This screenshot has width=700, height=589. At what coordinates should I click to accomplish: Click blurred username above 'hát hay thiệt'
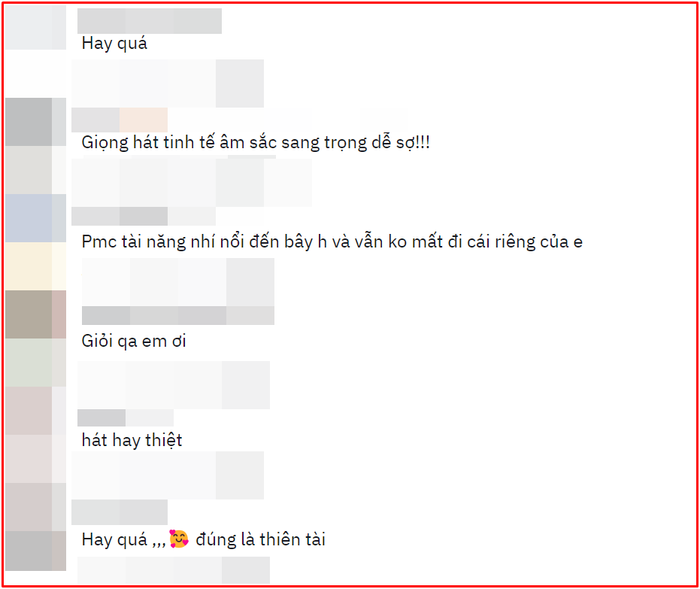[x=125, y=418]
